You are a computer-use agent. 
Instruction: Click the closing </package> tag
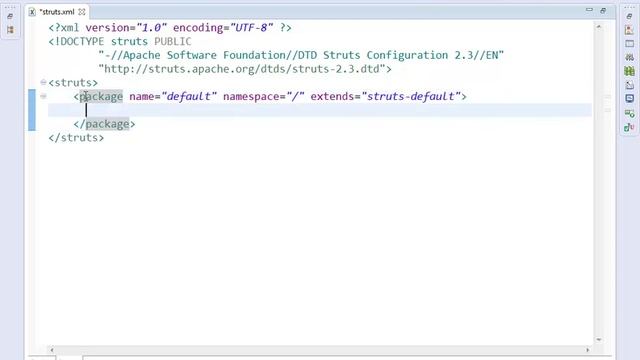pos(104,124)
